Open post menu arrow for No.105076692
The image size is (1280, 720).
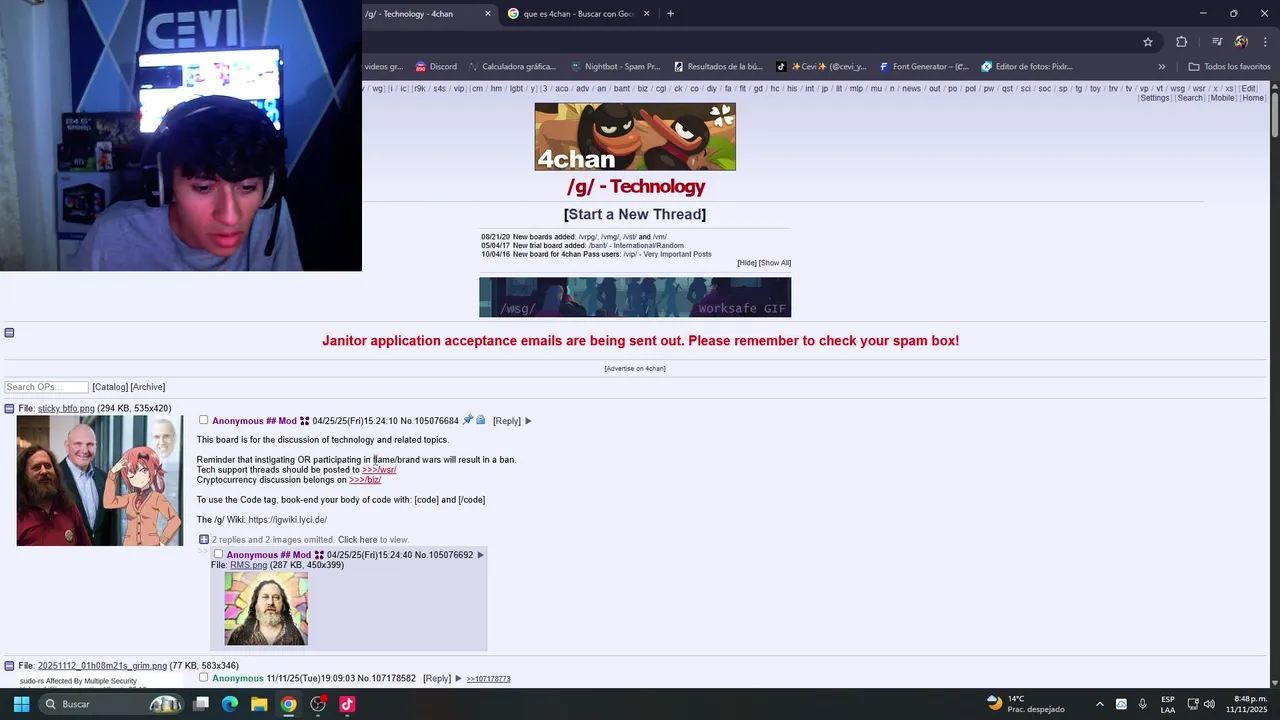coord(480,555)
